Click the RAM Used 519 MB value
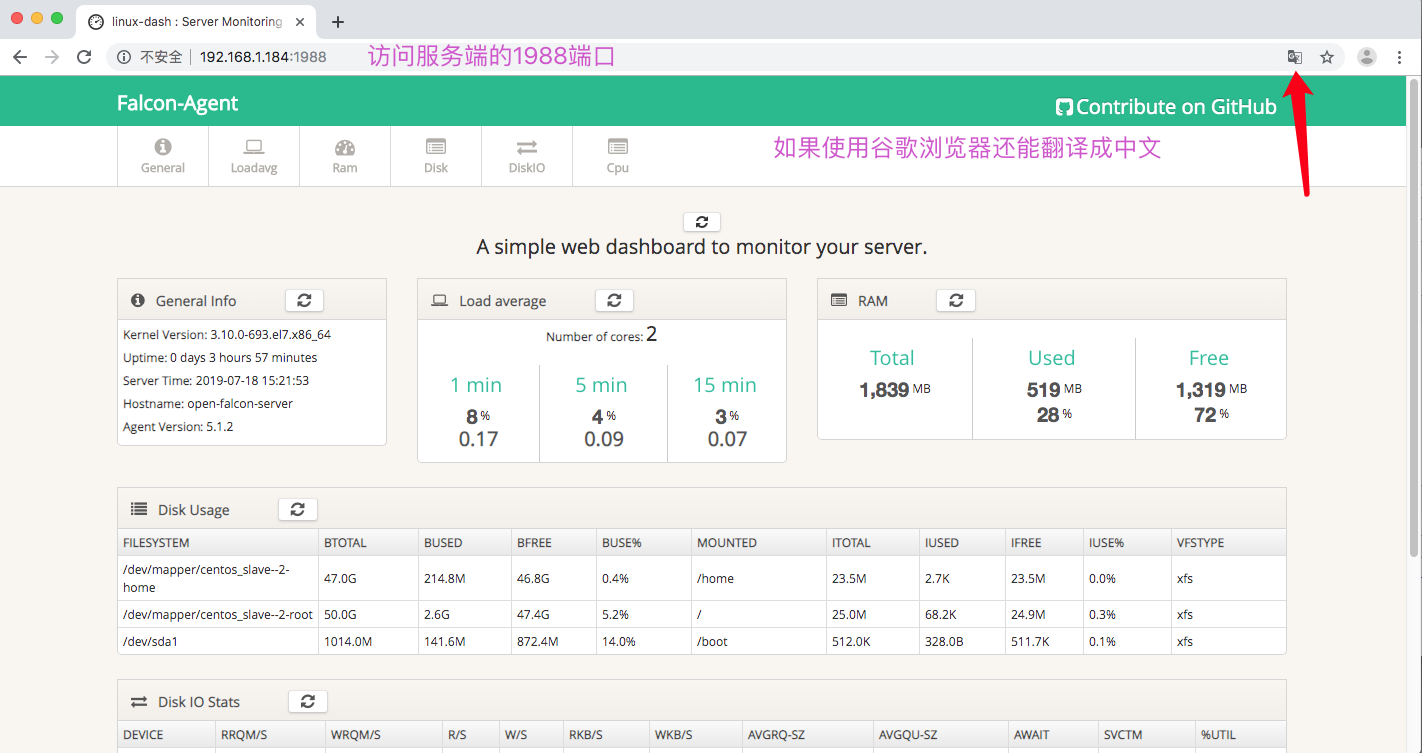1422x753 pixels. (x=1053, y=390)
